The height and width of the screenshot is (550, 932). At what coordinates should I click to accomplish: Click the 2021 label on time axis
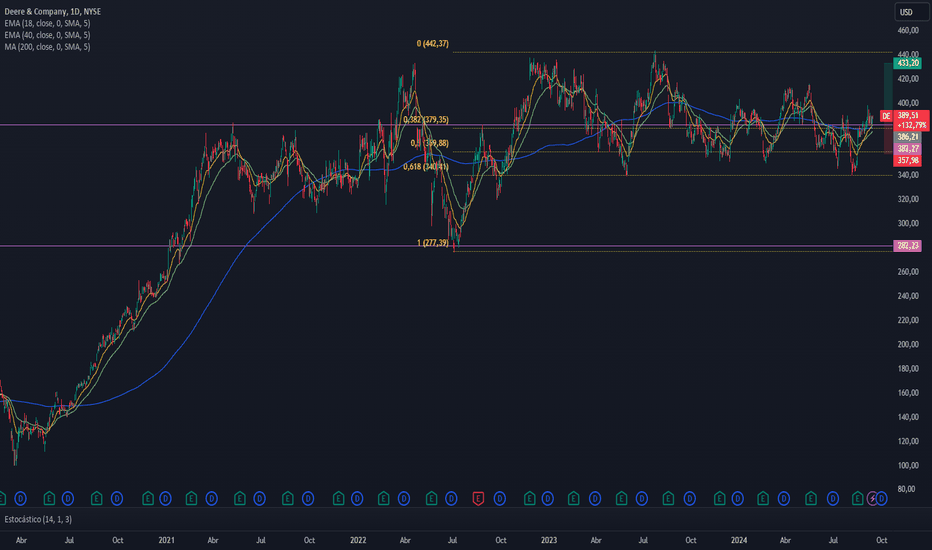coord(167,540)
